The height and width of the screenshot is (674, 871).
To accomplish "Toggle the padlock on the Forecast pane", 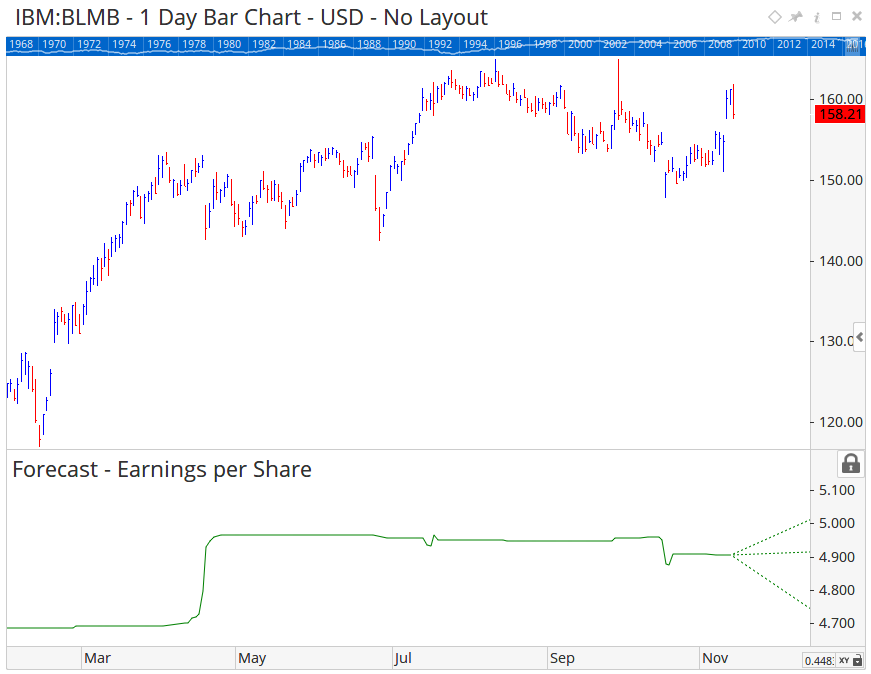I will pos(850,463).
